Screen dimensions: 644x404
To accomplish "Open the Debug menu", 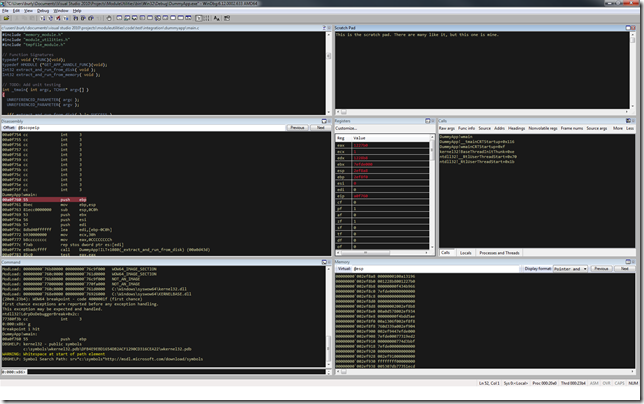I will pyautogui.click(x=43, y=11).
